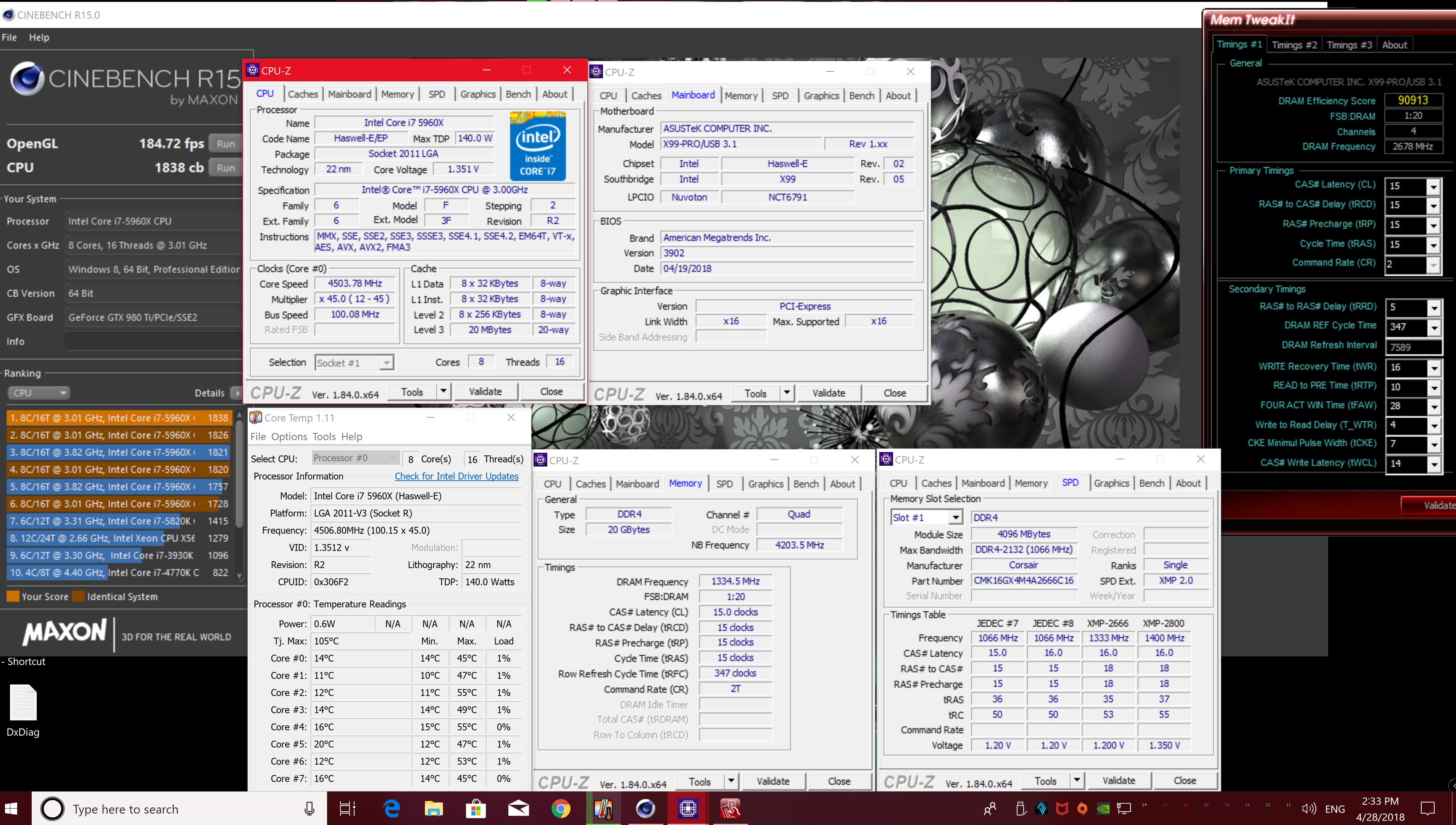The image size is (1456, 825).
Task: Open READ to PRE Time (tRTP) dropdown
Action: (1433, 387)
